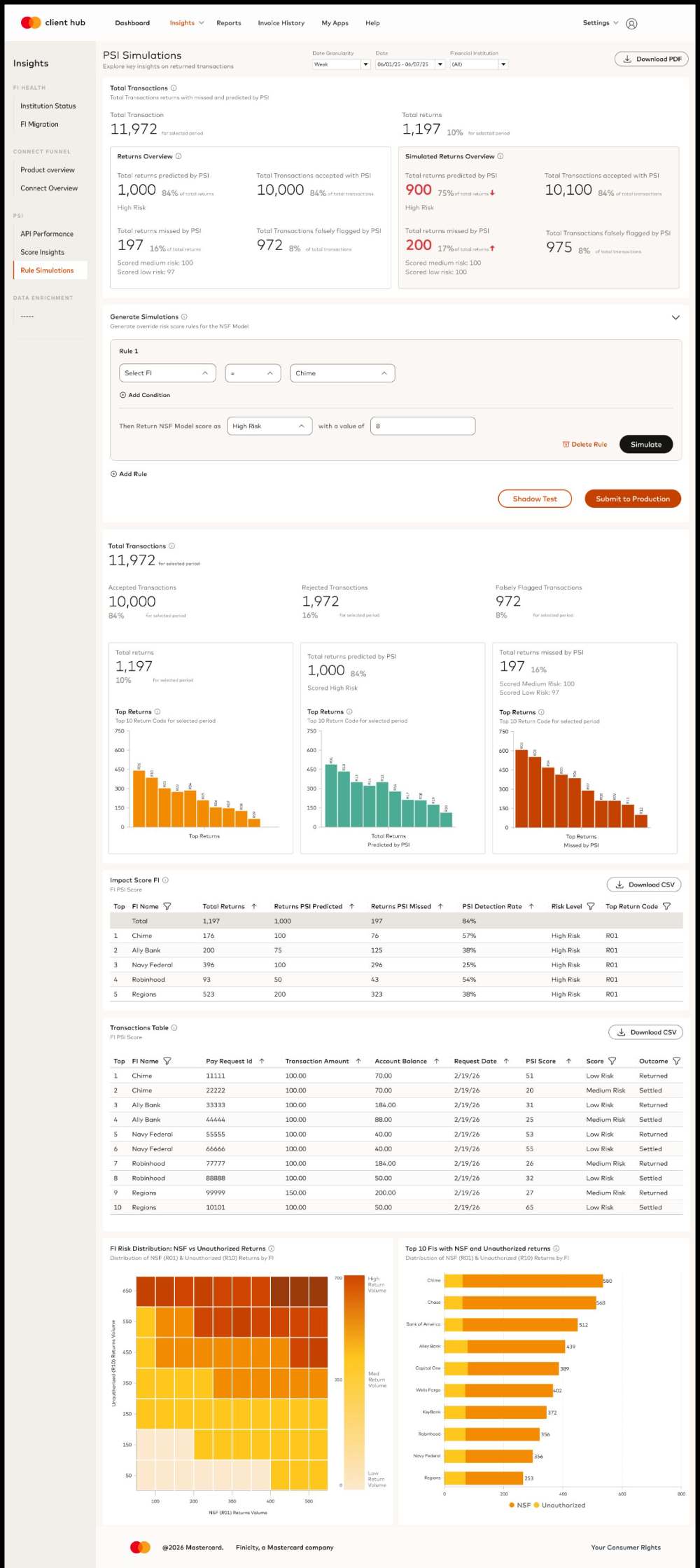
Task: Click Add Condition in Rule 1
Action: [x=145, y=395]
